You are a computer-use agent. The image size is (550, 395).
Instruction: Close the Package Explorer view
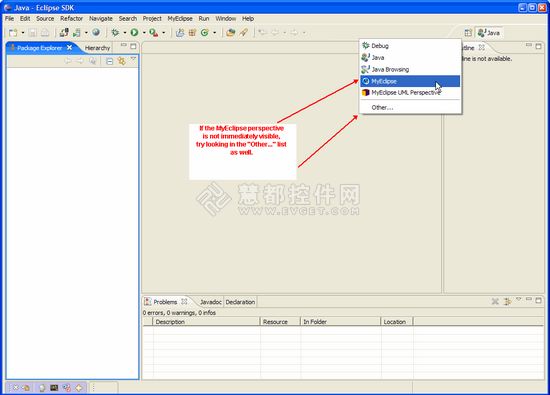[x=69, y=47]
